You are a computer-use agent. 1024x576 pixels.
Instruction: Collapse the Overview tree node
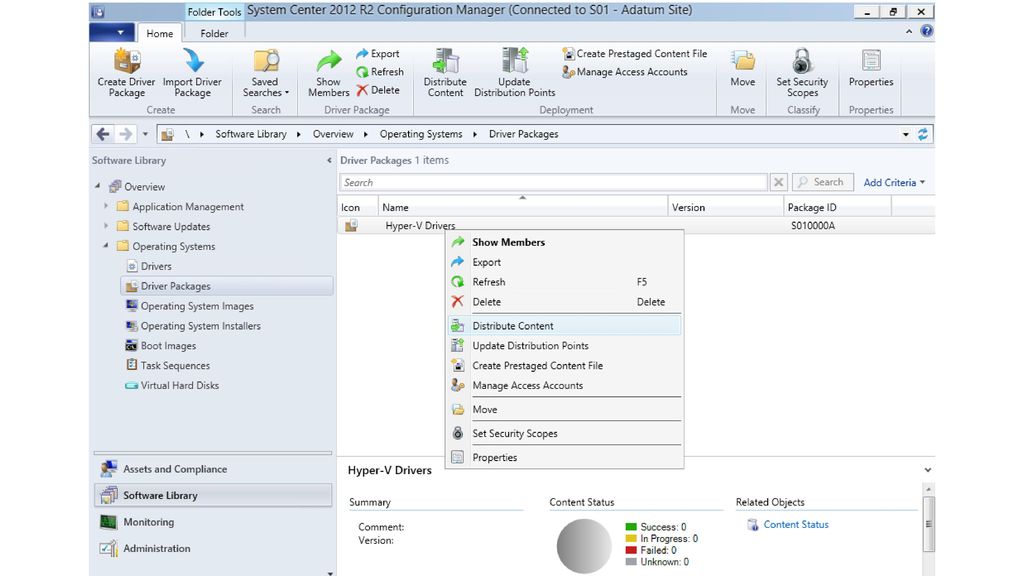(97, 186)
